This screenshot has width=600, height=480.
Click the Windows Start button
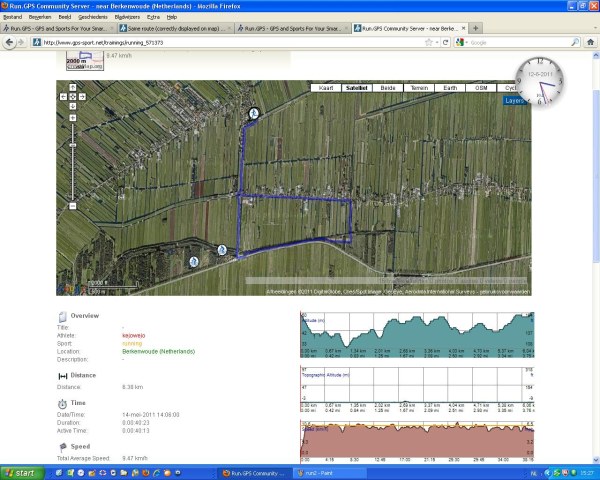point(22,472)
